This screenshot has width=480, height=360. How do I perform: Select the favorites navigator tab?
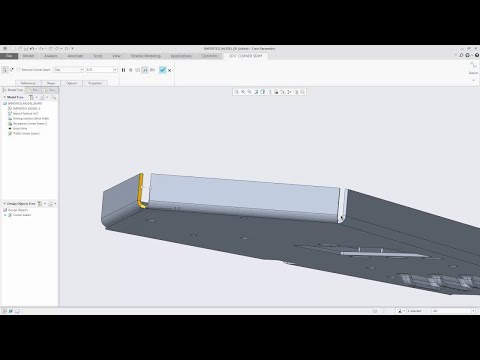[x=50, y=90]
